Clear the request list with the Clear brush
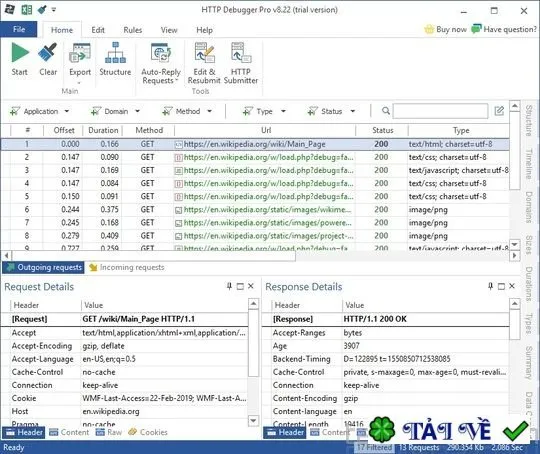The image size is (540, 454). pyautogui.click(x=48, y=52)
